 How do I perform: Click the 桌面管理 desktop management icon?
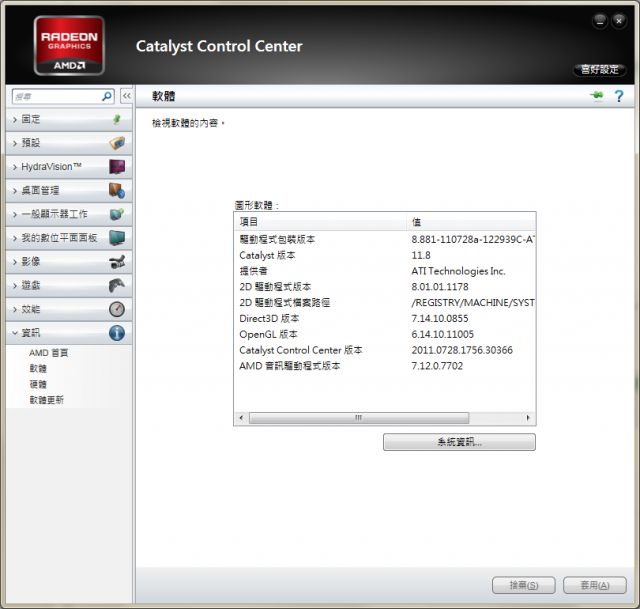click(117, 190)
